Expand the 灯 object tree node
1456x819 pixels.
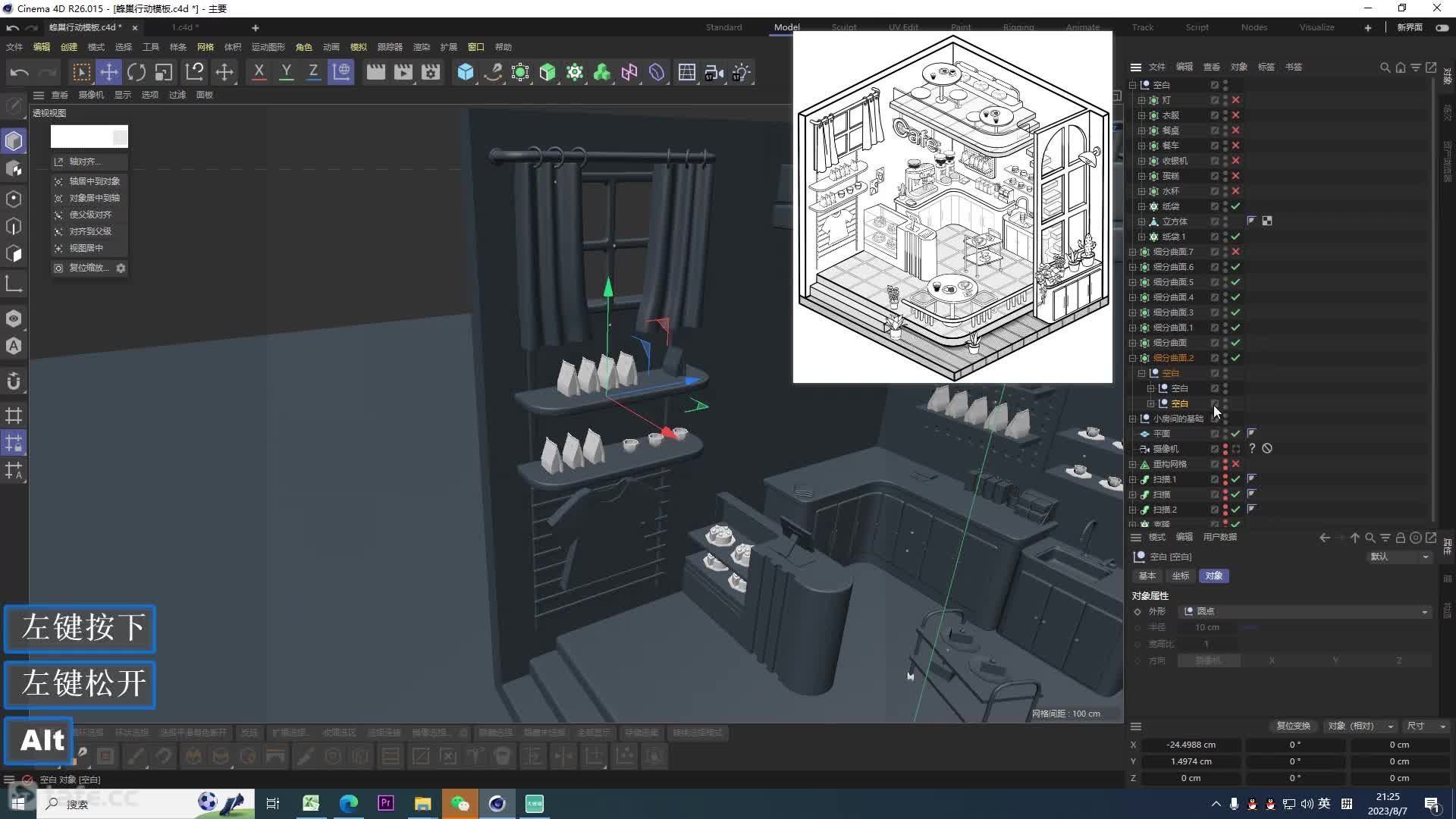click(1141, 100)
